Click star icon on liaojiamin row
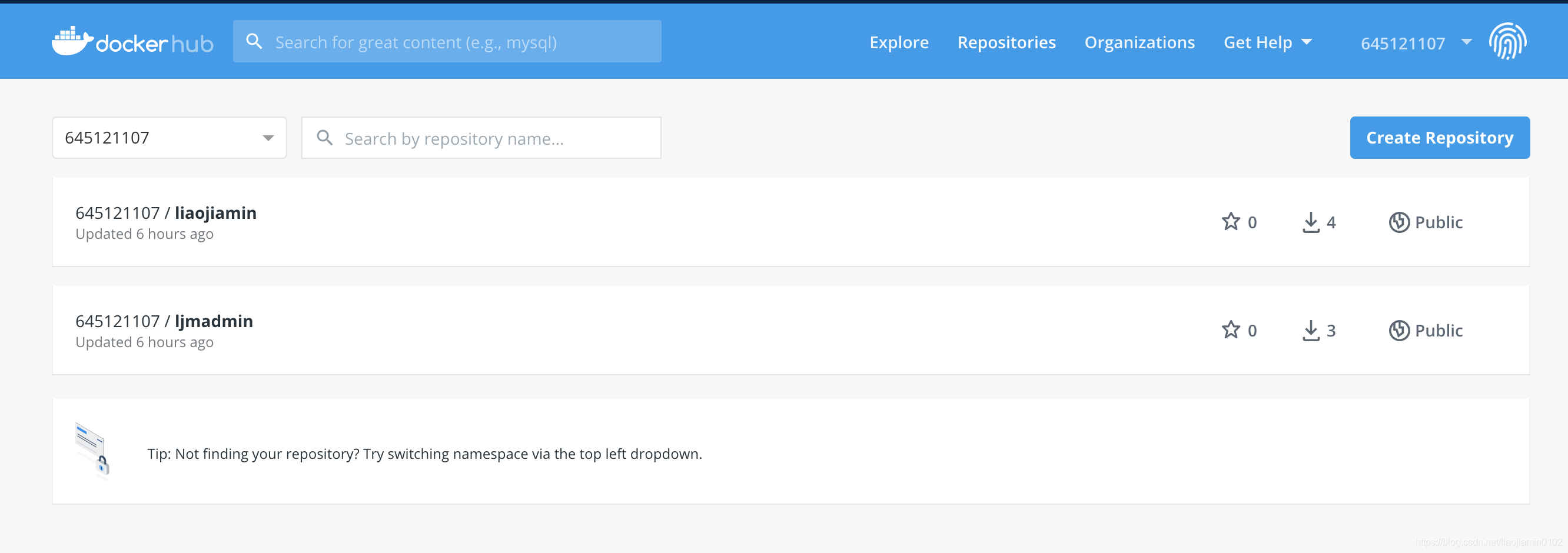The width and height of the screenshot is (1568, 553). pyautogui.click(x=1231, y=221)
